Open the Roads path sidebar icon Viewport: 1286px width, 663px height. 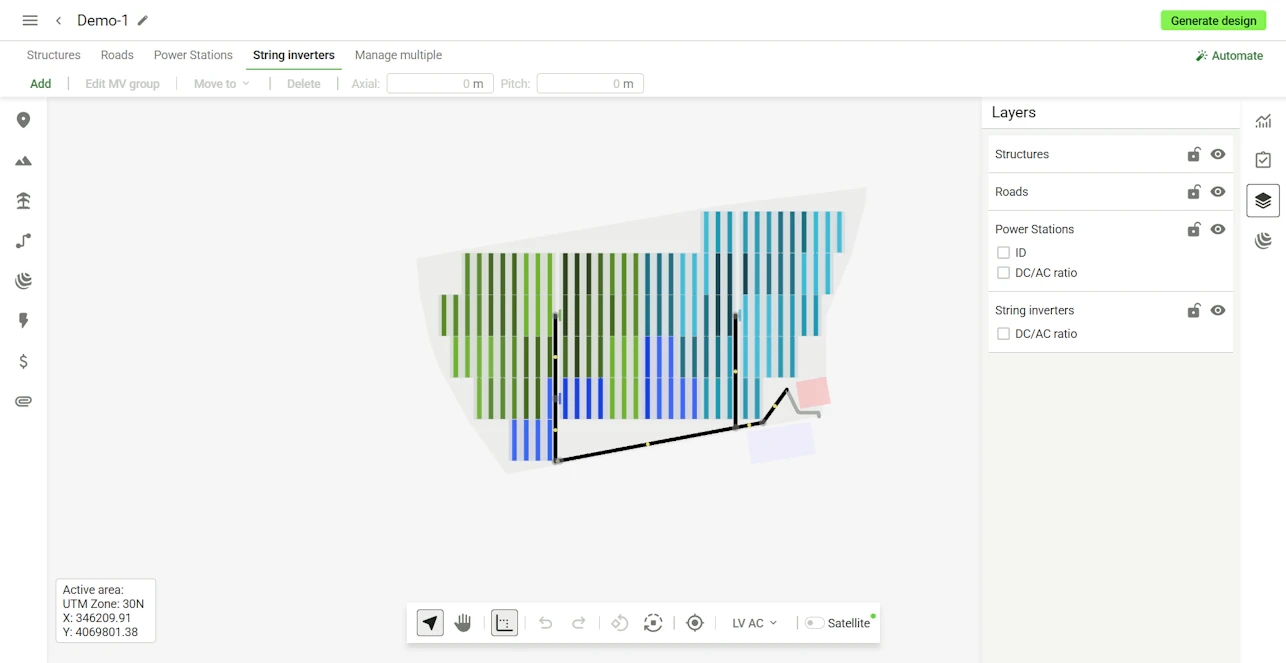point(23,241)
